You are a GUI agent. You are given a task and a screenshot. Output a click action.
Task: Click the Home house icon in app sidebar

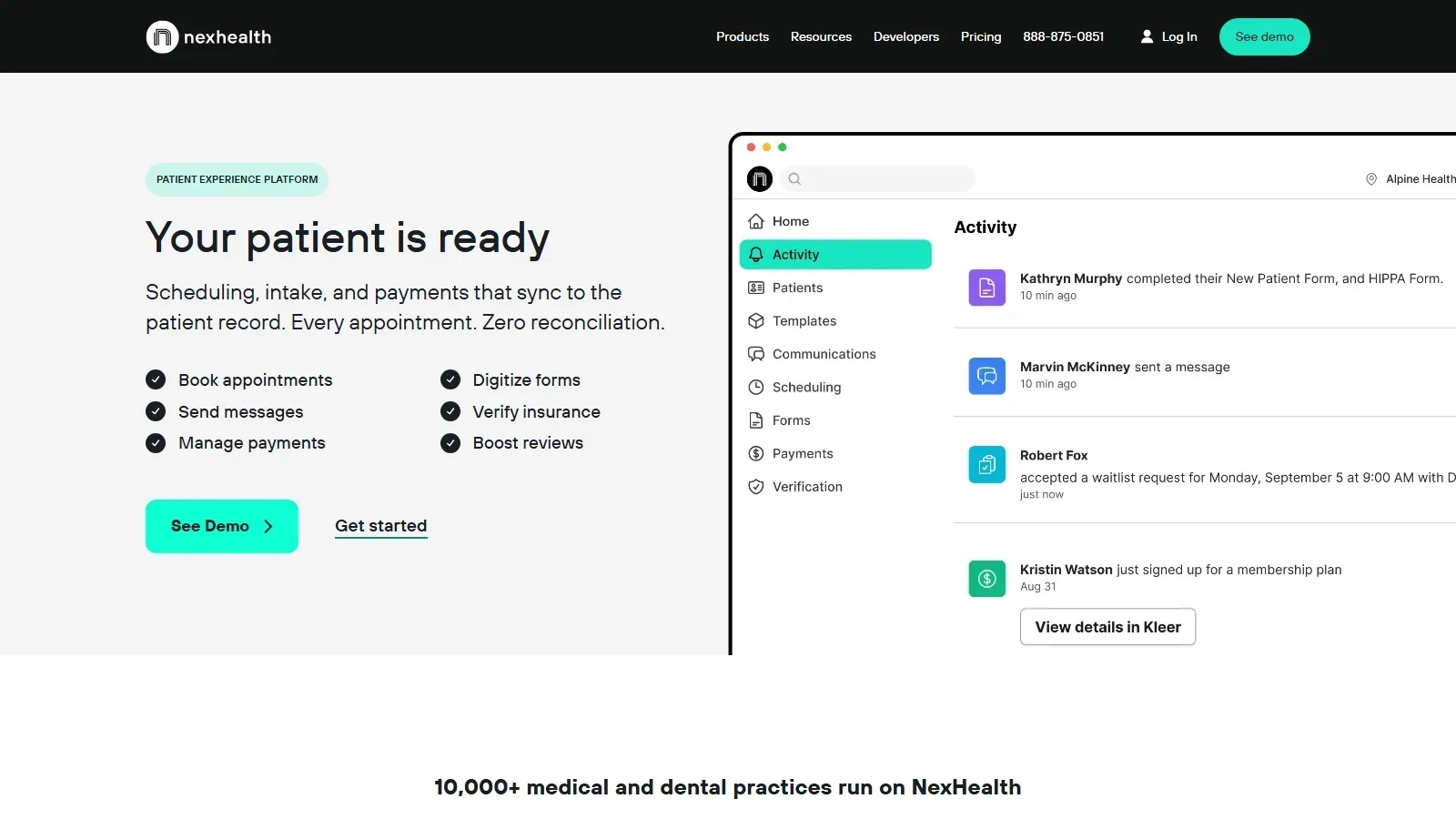coord(756,221)
